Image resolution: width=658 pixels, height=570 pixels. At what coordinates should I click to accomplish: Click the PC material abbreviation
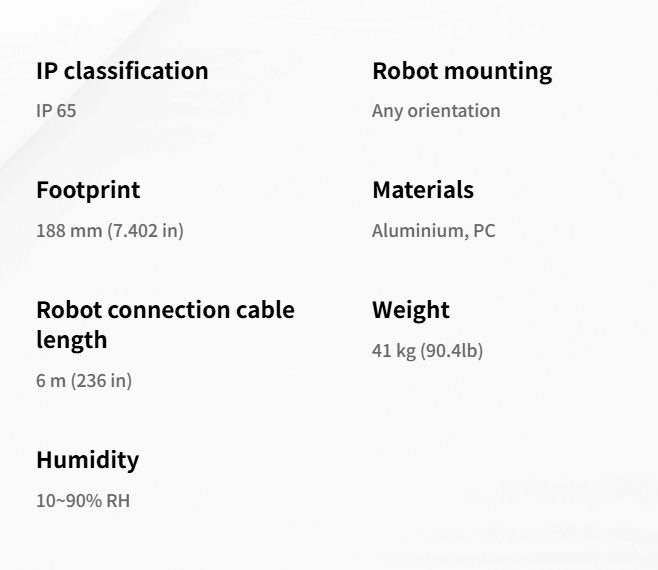[x=484, y=231]
